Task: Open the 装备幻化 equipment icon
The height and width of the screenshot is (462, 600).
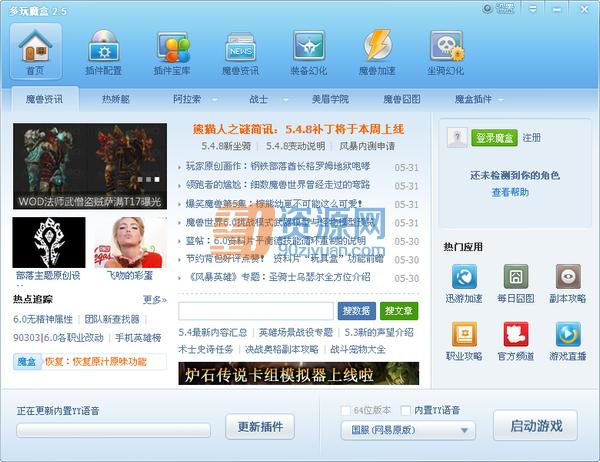Action: tap(309, 51)
